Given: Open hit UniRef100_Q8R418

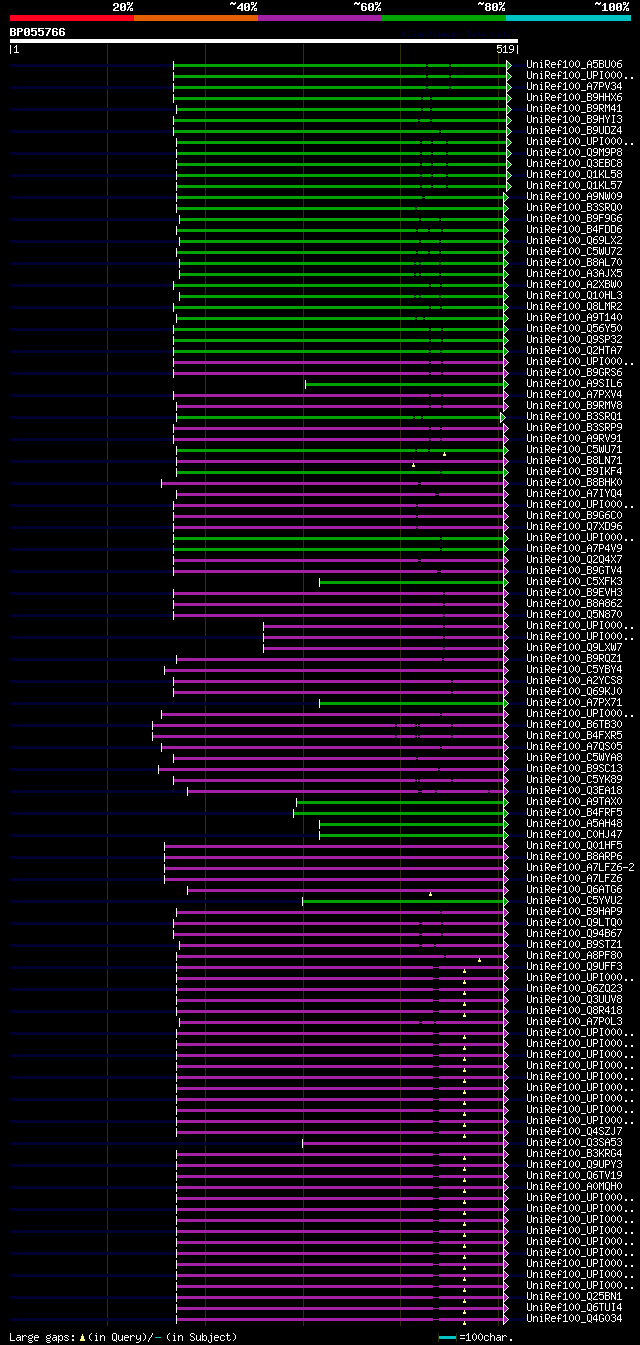Looking at the screenshot, I should (574, 1010).
